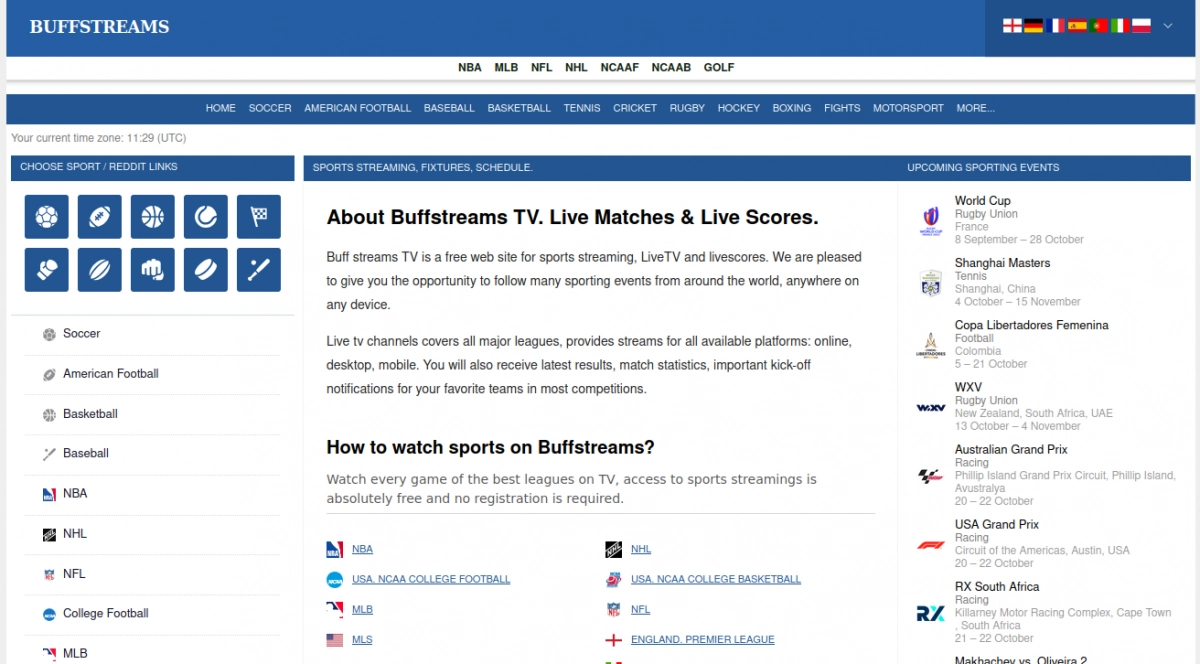Open HOCKEY in the navigation bar

pyautogui.click(x=739, y=108)
